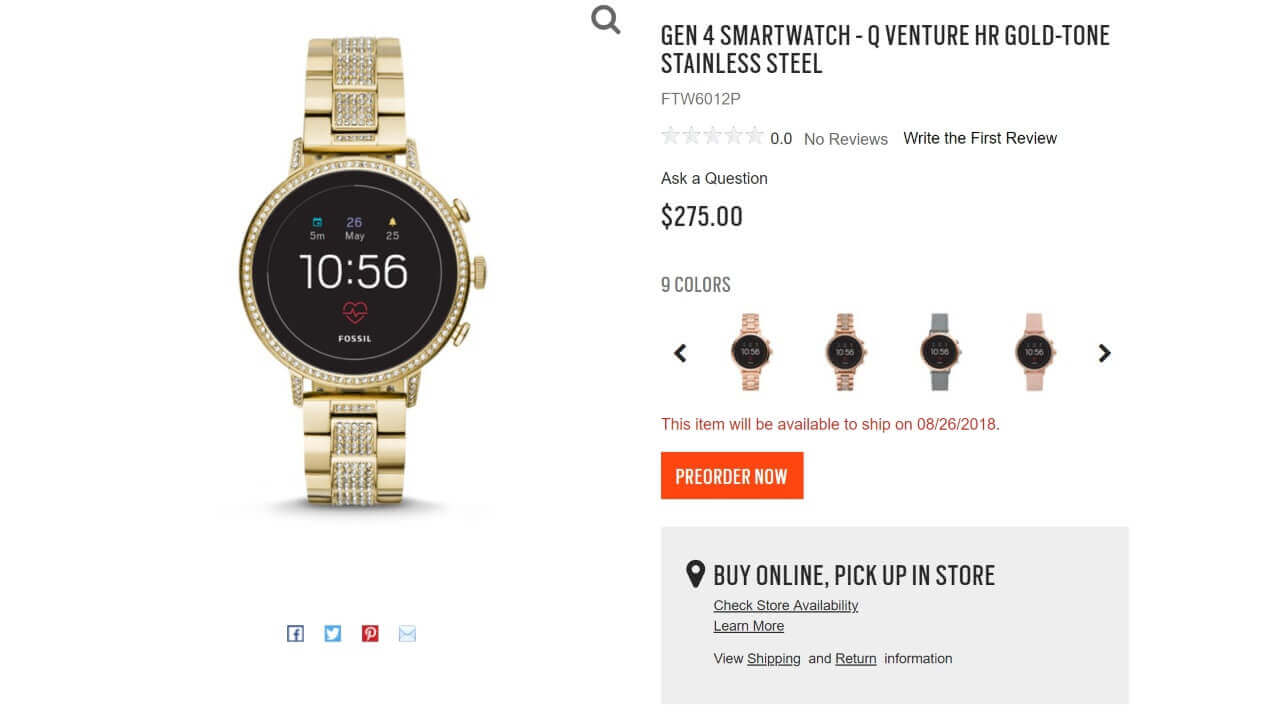
Task: Click Learn More link
Action: click(748, 626)
